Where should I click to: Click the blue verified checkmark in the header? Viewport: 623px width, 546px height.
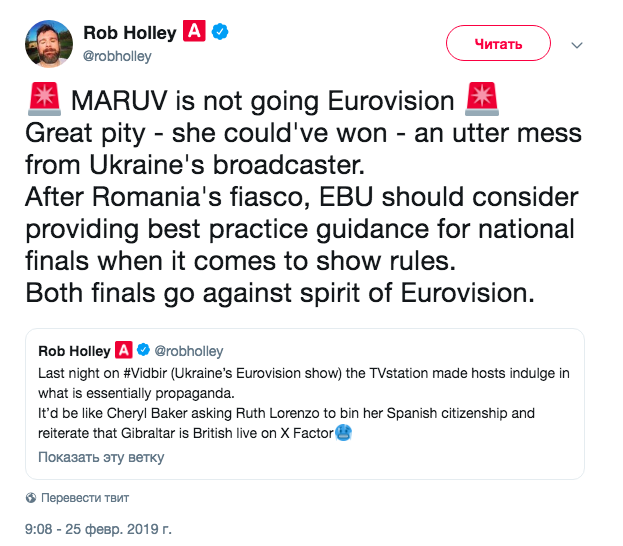[220, 33]
